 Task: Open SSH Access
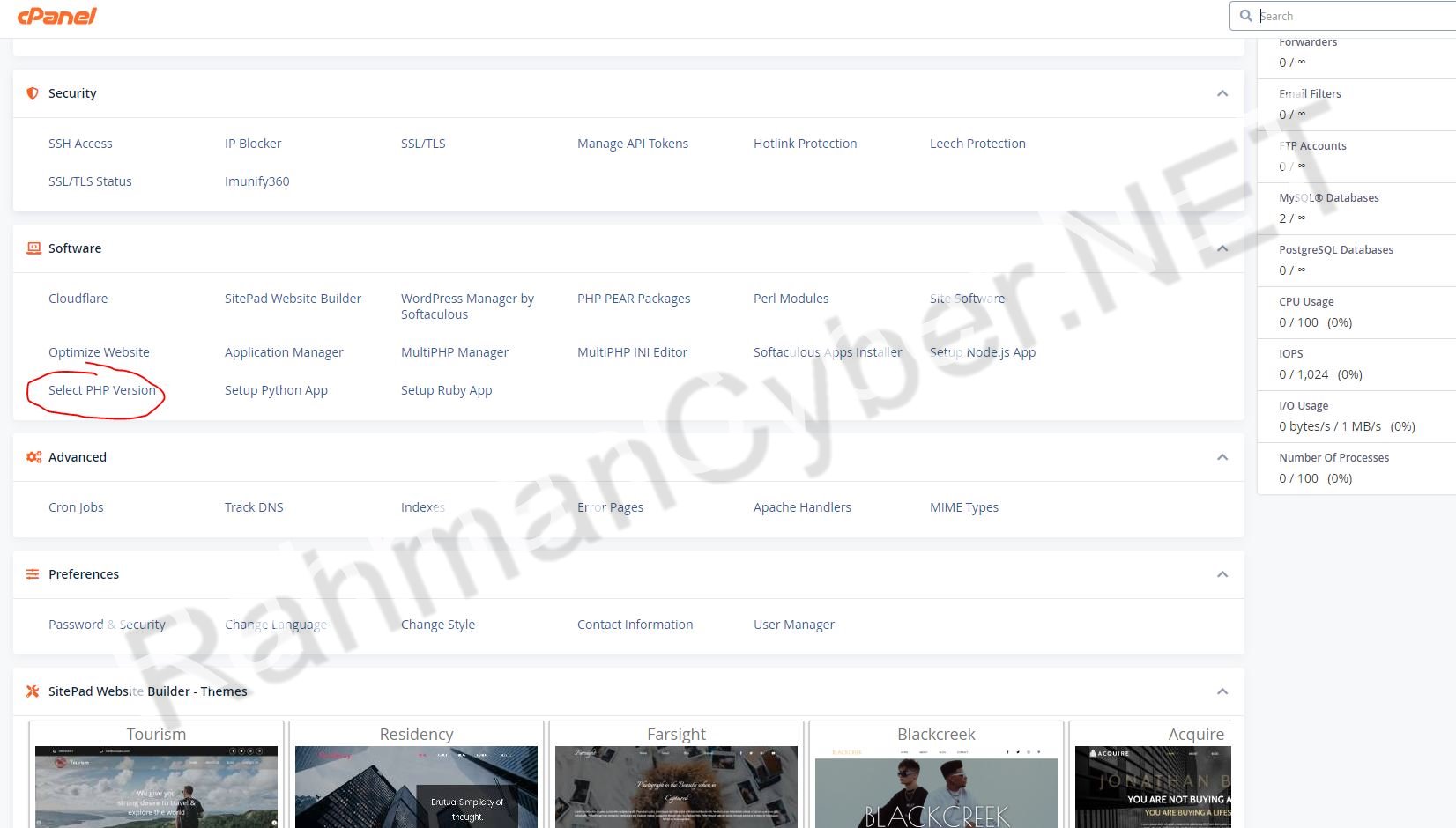pyautogui.click(x=80, y=144)
